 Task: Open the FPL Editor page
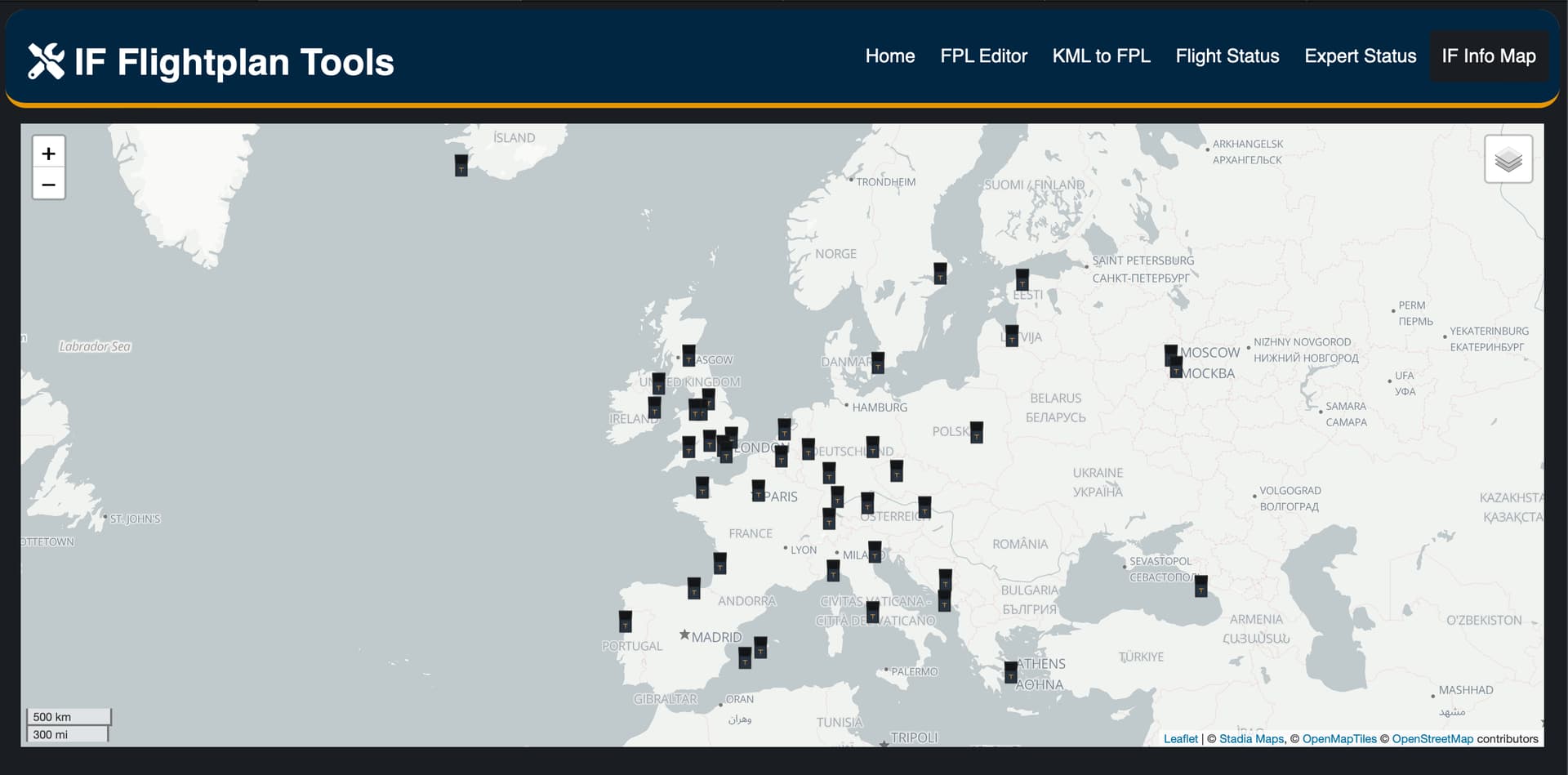coord(983,56)
